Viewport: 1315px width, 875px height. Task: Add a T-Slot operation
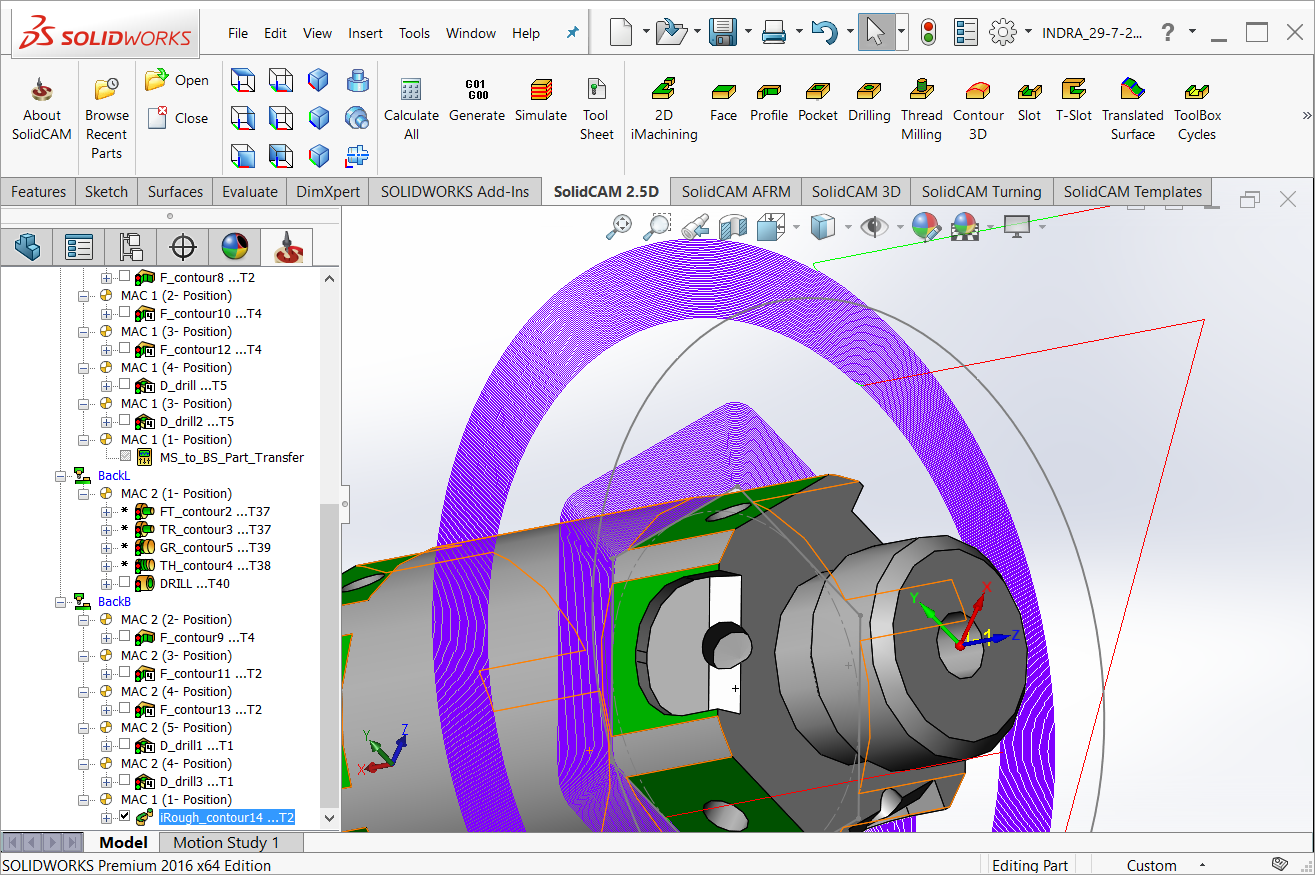(1074, 100)
